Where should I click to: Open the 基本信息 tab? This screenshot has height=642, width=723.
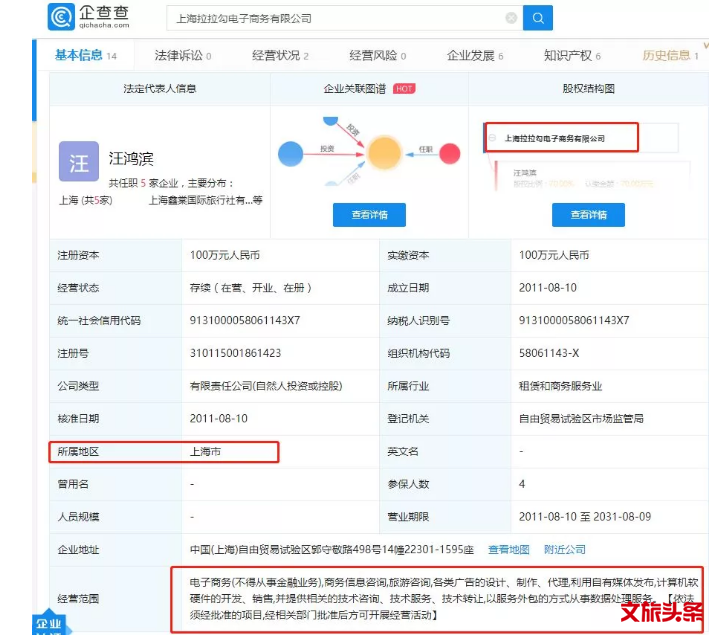85,56
